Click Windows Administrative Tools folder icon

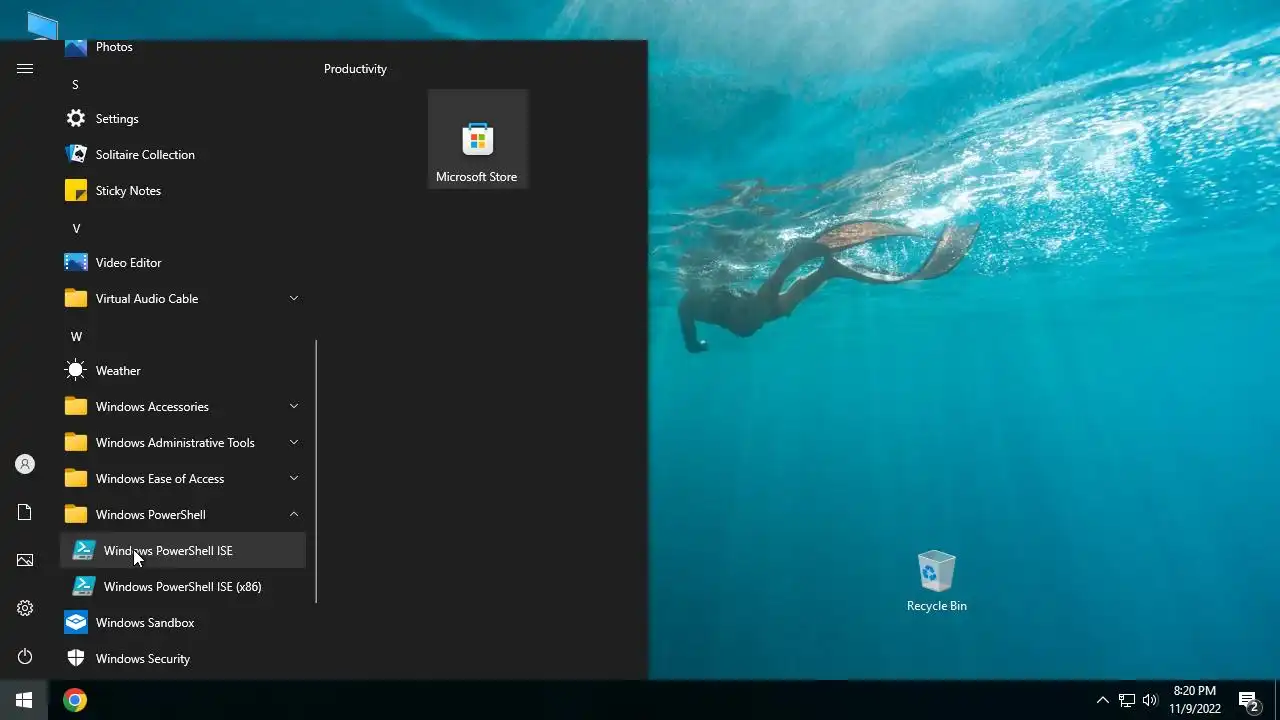76,442
